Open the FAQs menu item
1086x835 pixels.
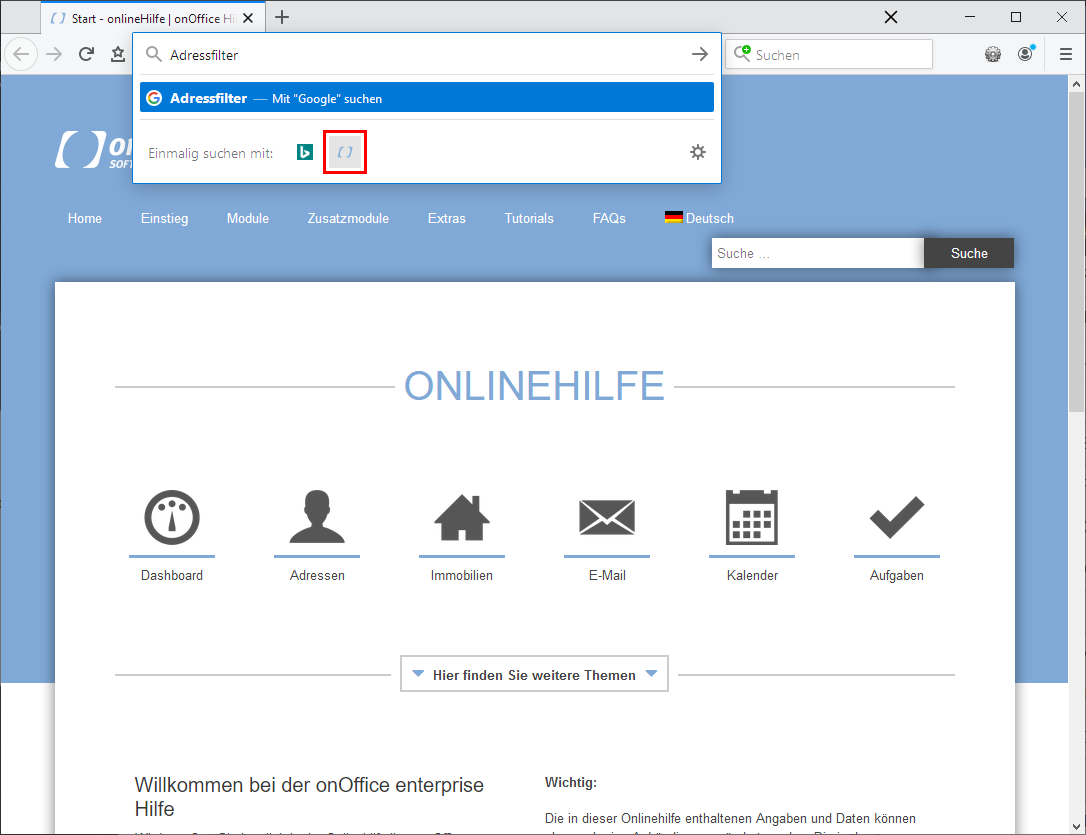pyautogui.click(x=609, y=218)
